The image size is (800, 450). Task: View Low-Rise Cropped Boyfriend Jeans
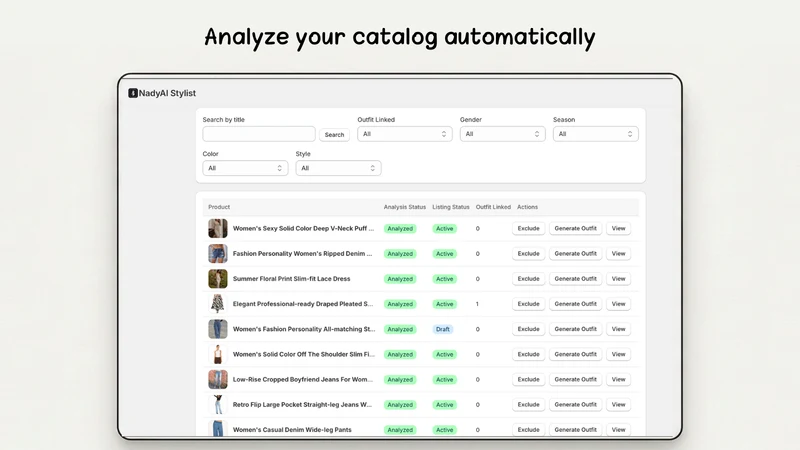tap(618, 380)
